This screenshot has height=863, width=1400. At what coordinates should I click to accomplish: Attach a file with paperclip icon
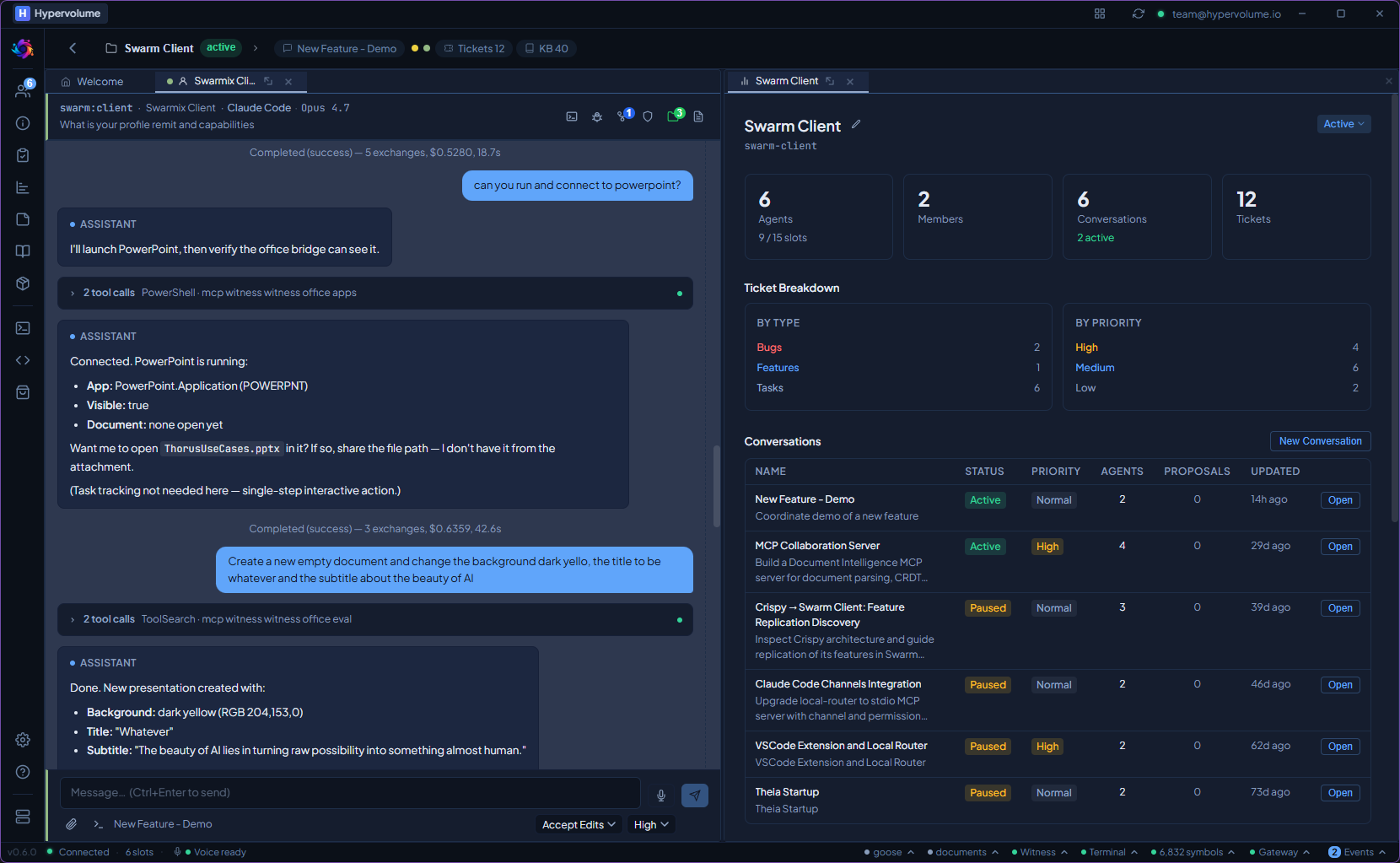(72, 824)
